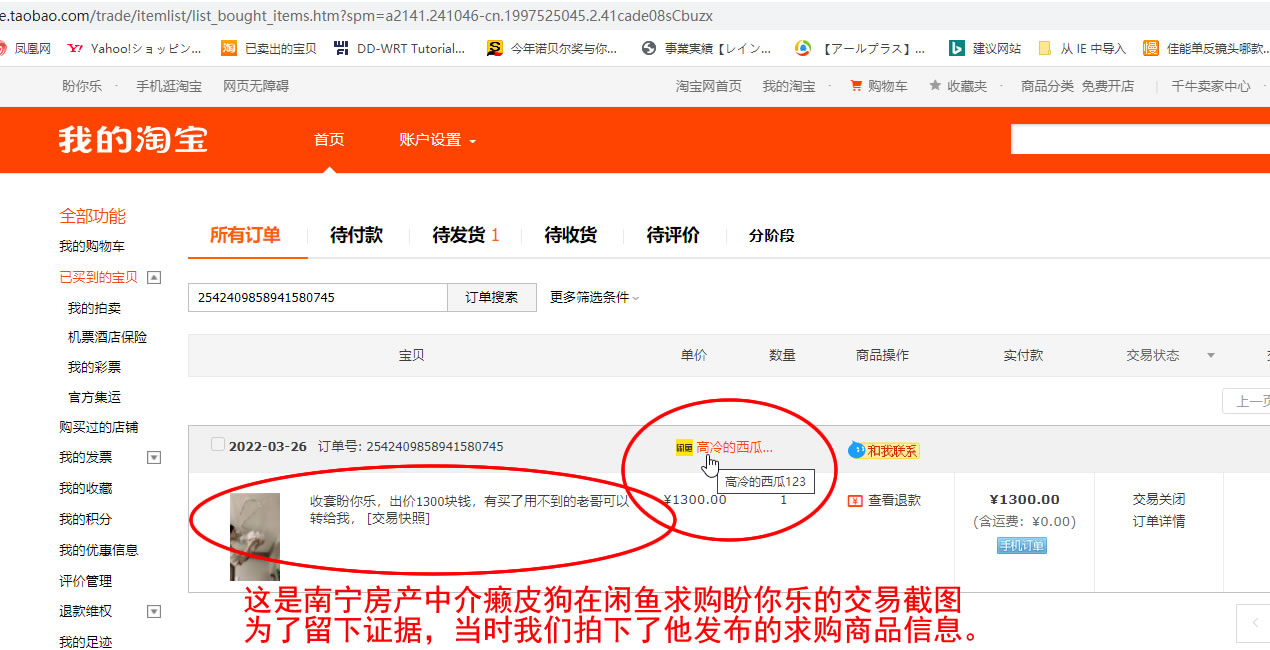Expand 更多筛选条件 filter options
Image resolution: width=1270 pixels, height=650 pixels.
tap(594, 297)
